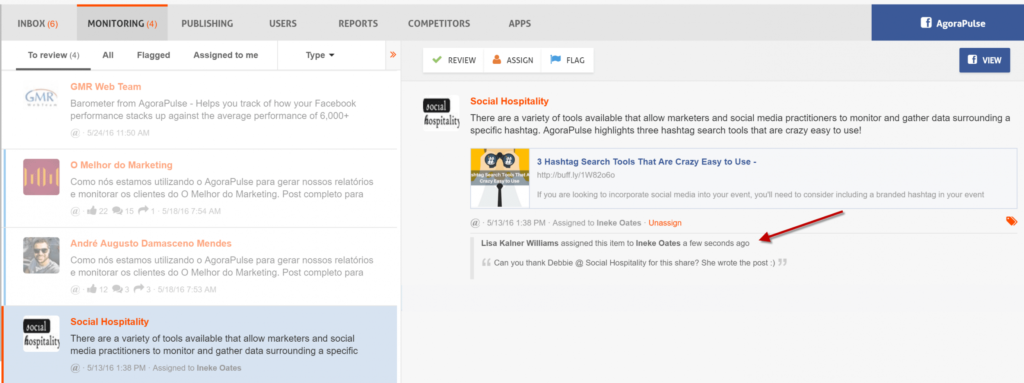Screen dimensions: 1024x383
Task: Select Social Hospitality item in list
Action: tap(200, 344)
